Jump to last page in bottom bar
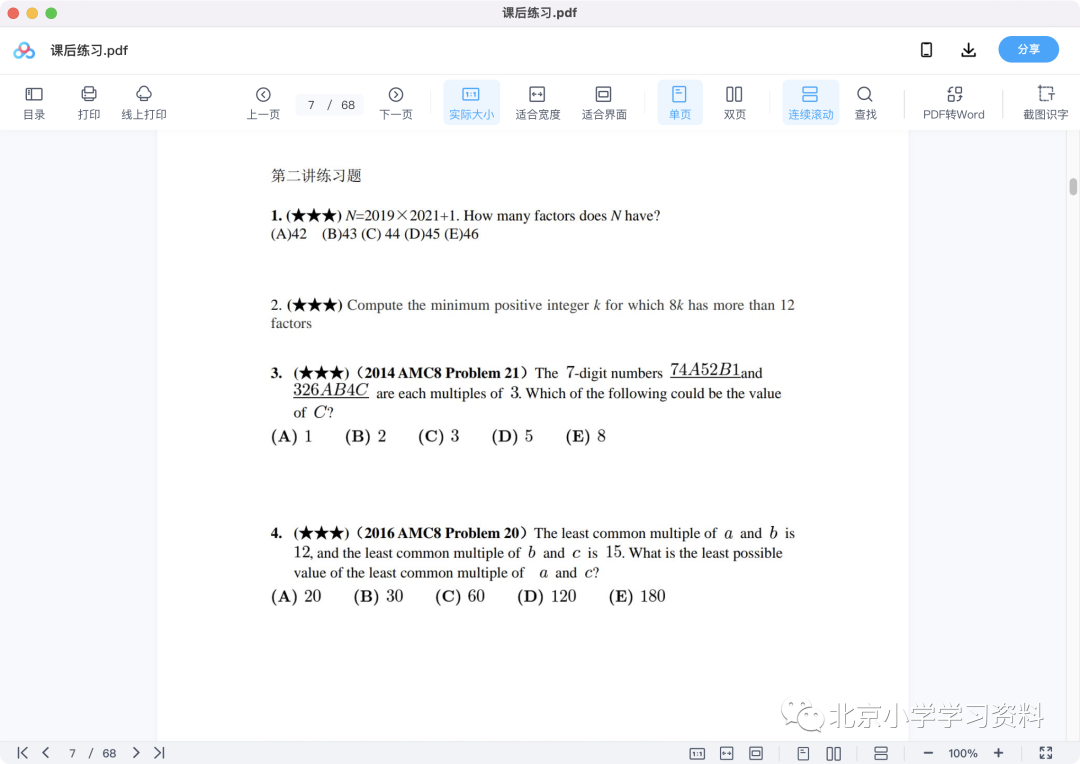 pos(159,753)
